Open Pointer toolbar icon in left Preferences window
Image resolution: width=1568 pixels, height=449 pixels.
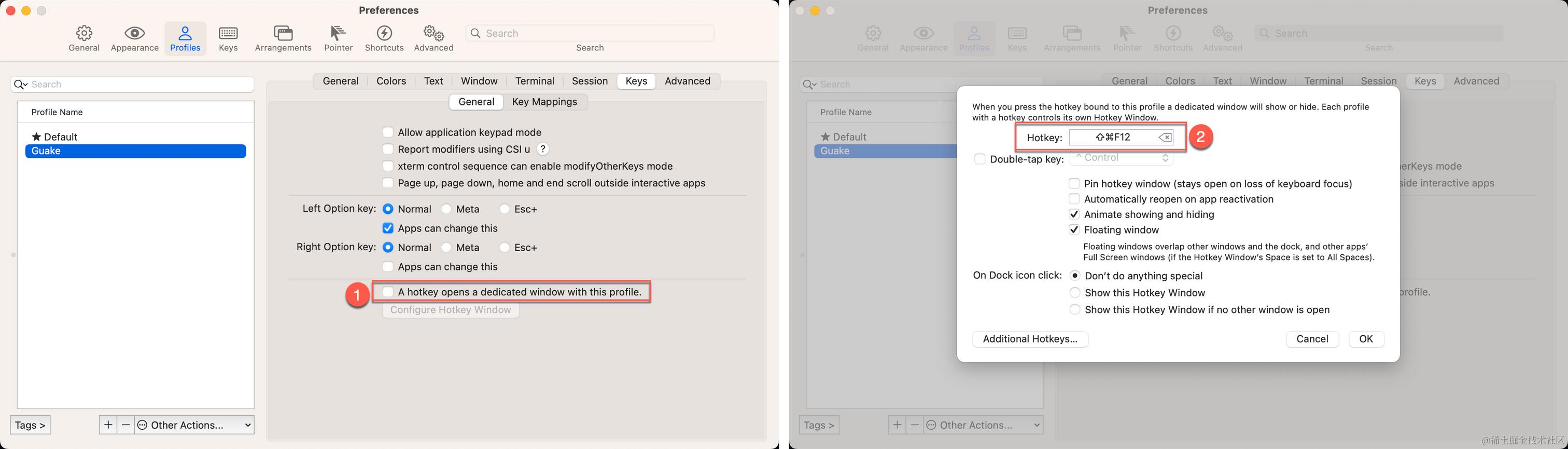coord(339,38)
